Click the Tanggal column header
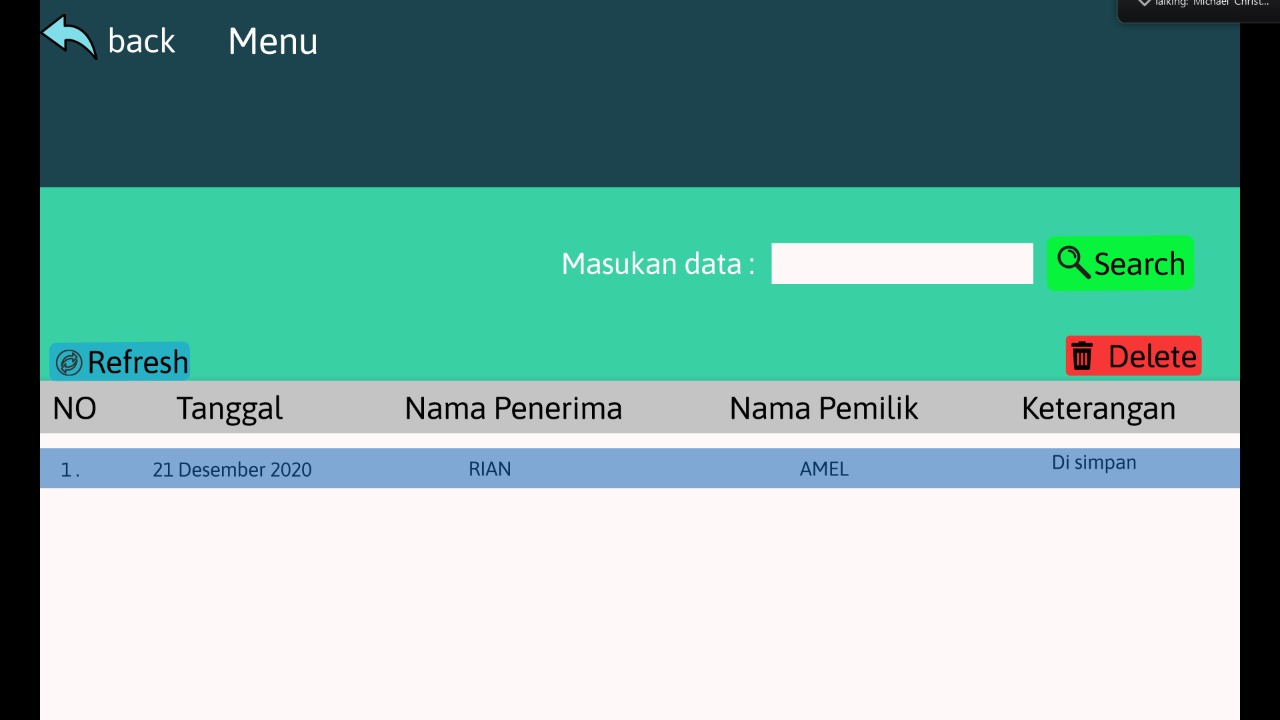This screenshot has width=1280, height=720. 229,408
